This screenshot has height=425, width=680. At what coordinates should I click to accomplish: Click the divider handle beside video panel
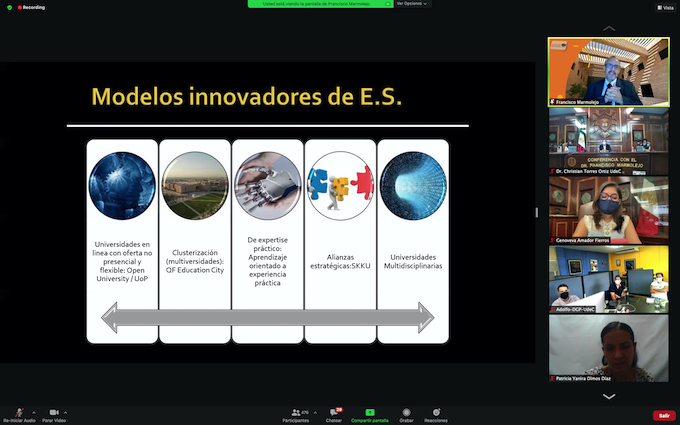(x=537, y=212)
